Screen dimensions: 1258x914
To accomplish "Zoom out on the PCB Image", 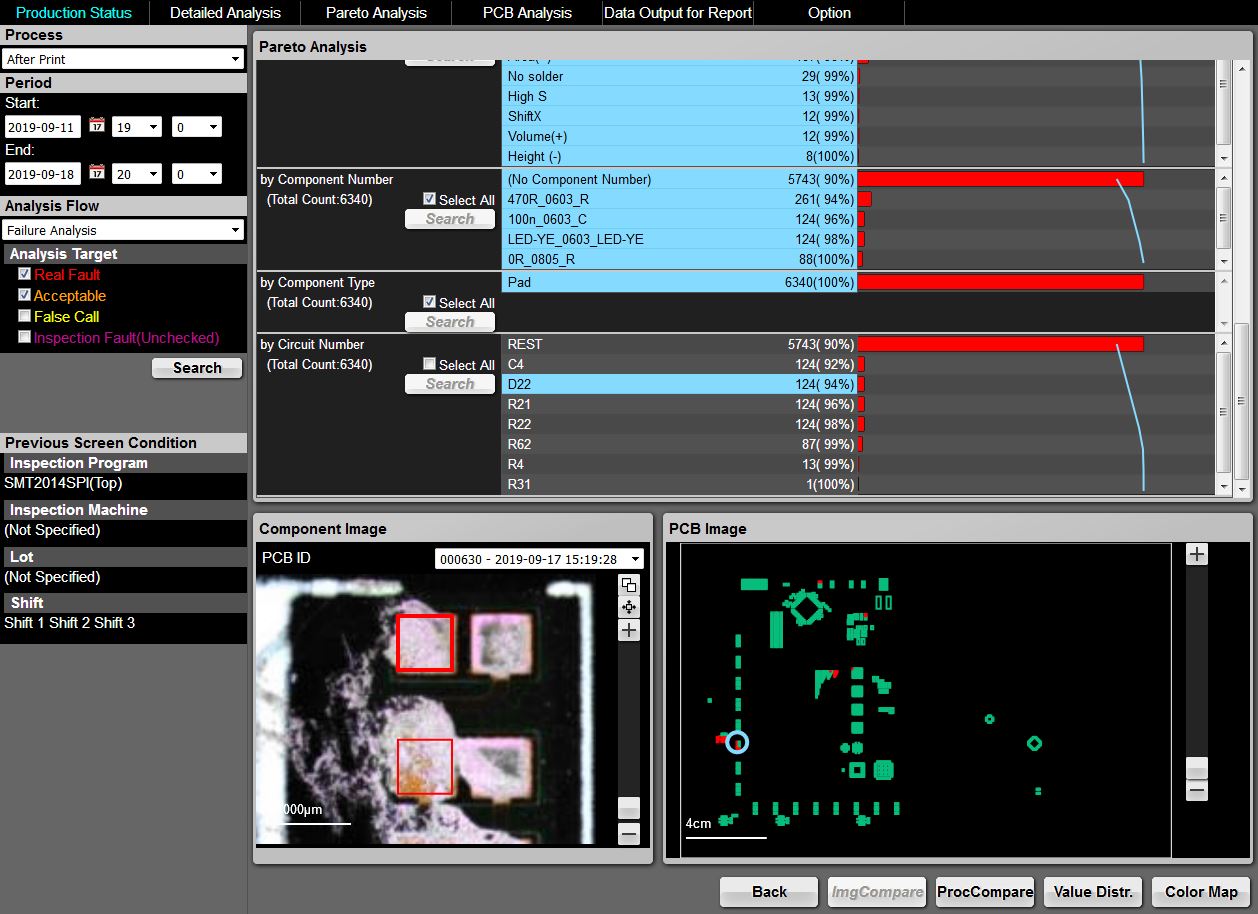I will click(1196, 791).
